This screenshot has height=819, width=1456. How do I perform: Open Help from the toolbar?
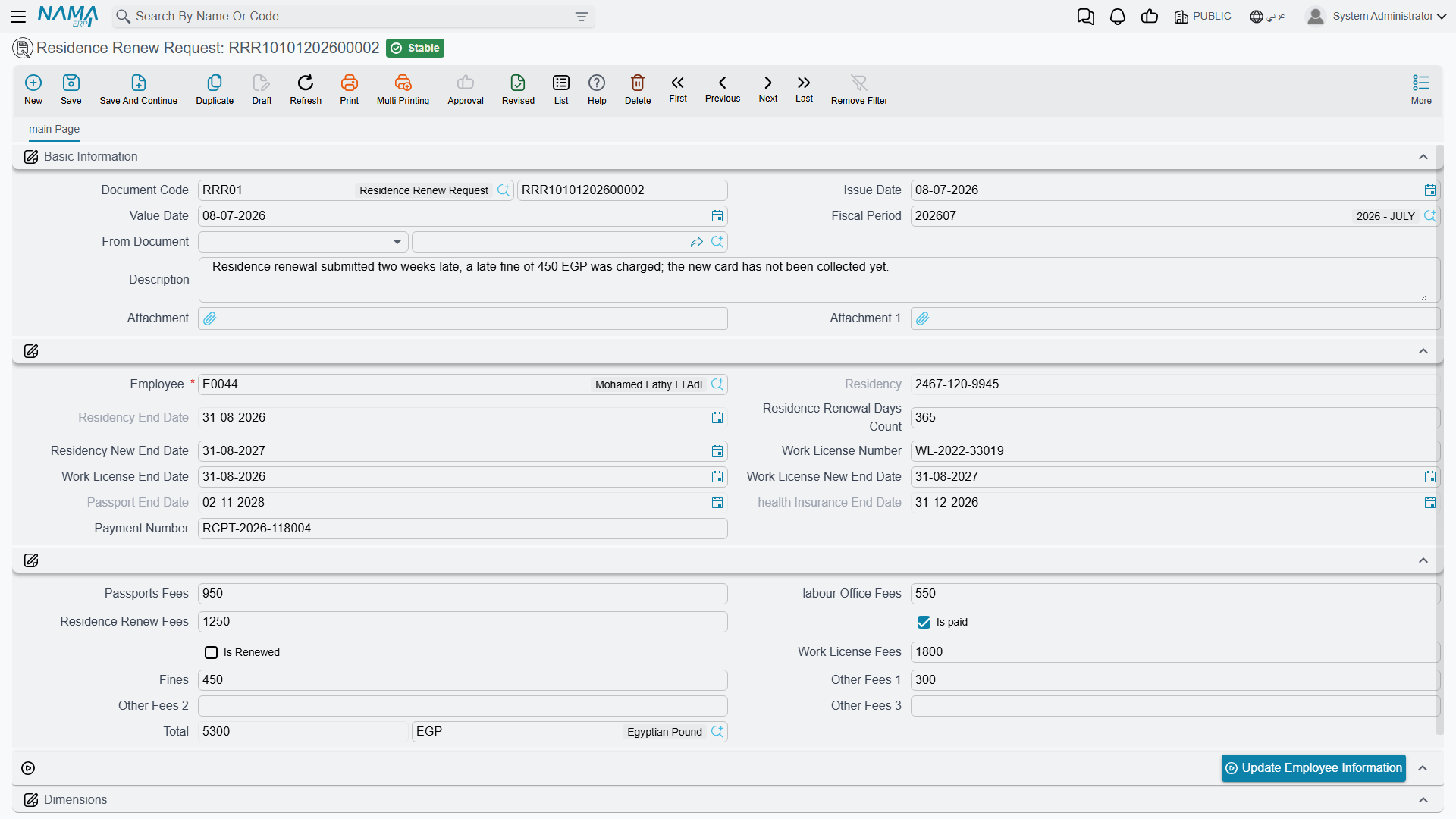click(597, 89)
